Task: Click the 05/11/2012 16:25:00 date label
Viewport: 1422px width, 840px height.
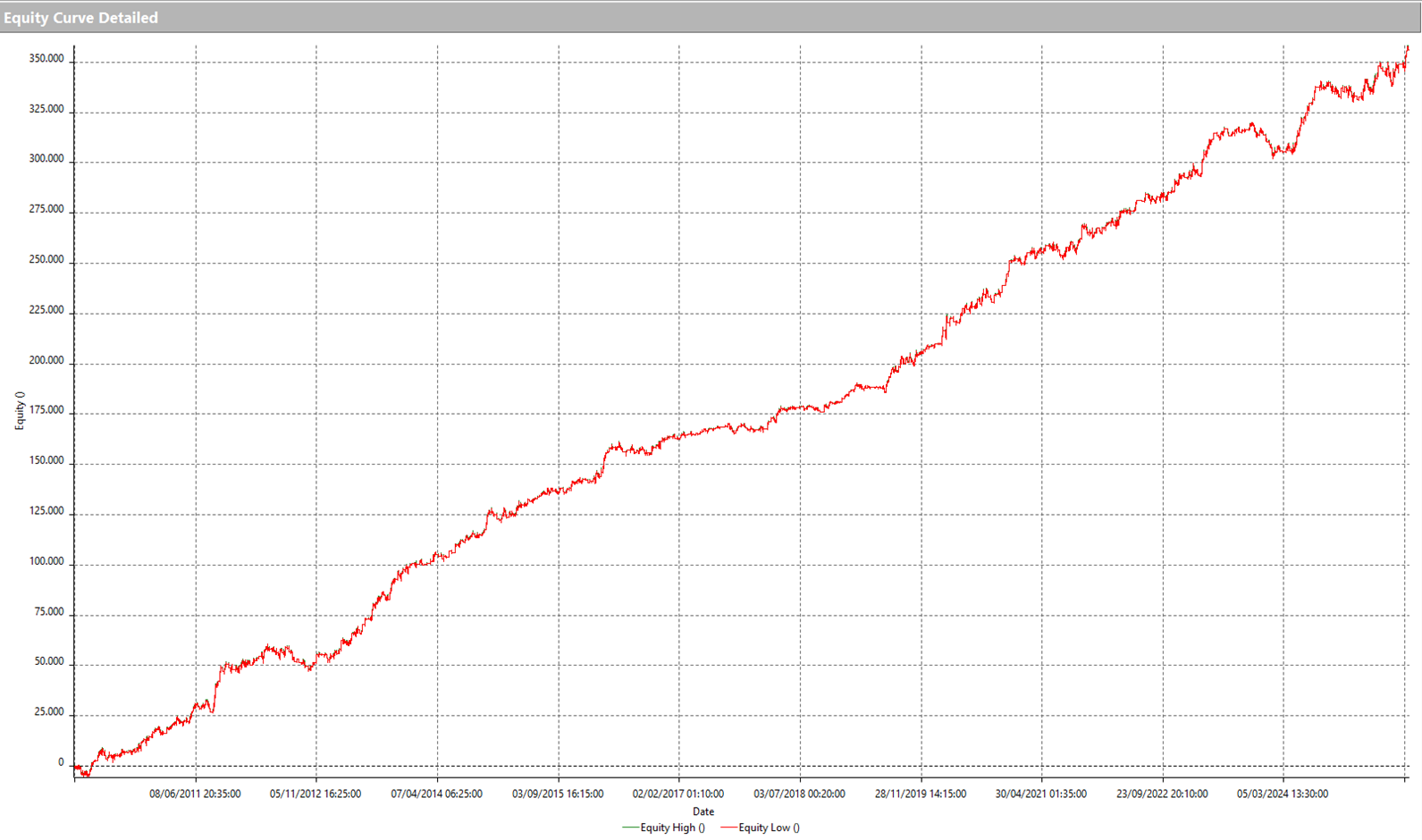Action: [x=316, y=794]
